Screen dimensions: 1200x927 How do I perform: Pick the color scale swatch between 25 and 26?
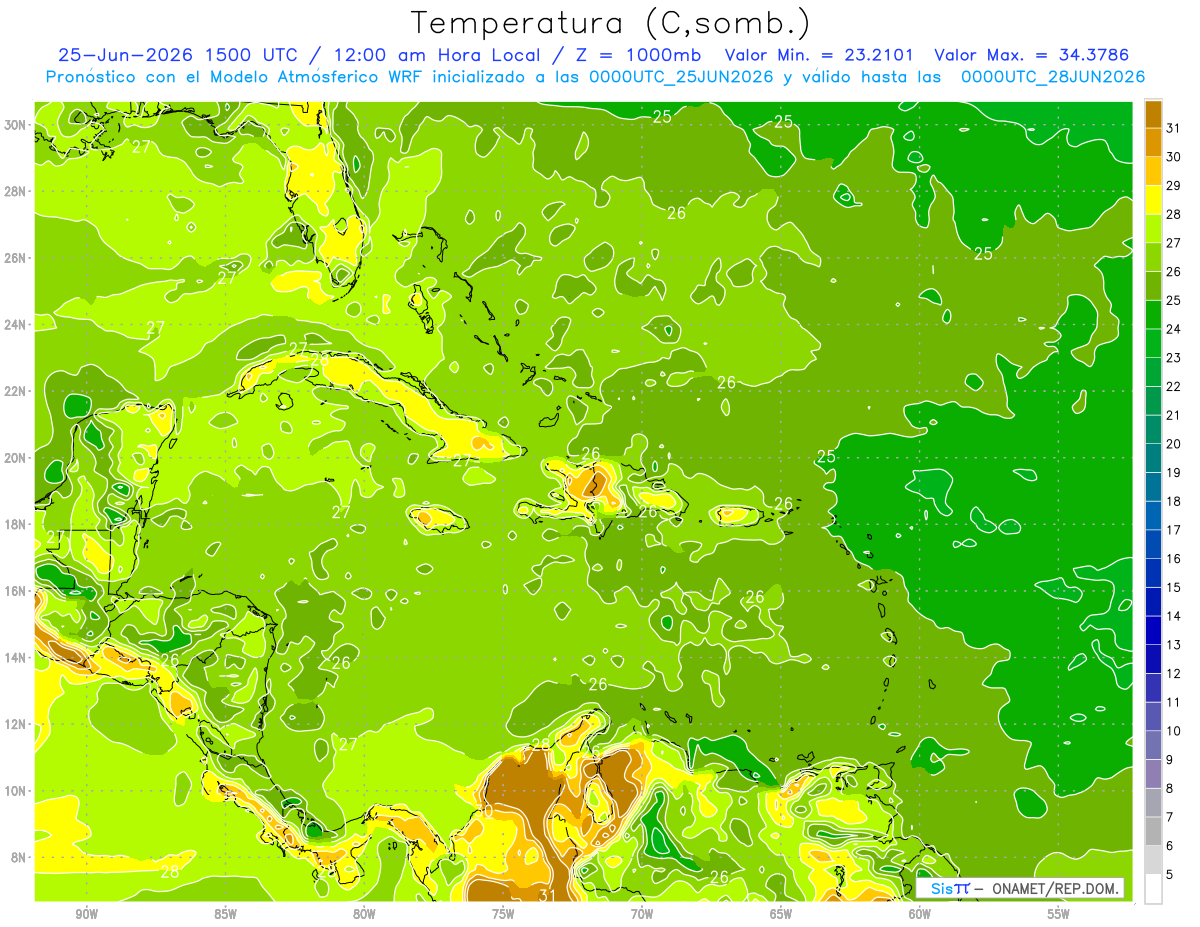[x=1153, y=286]
